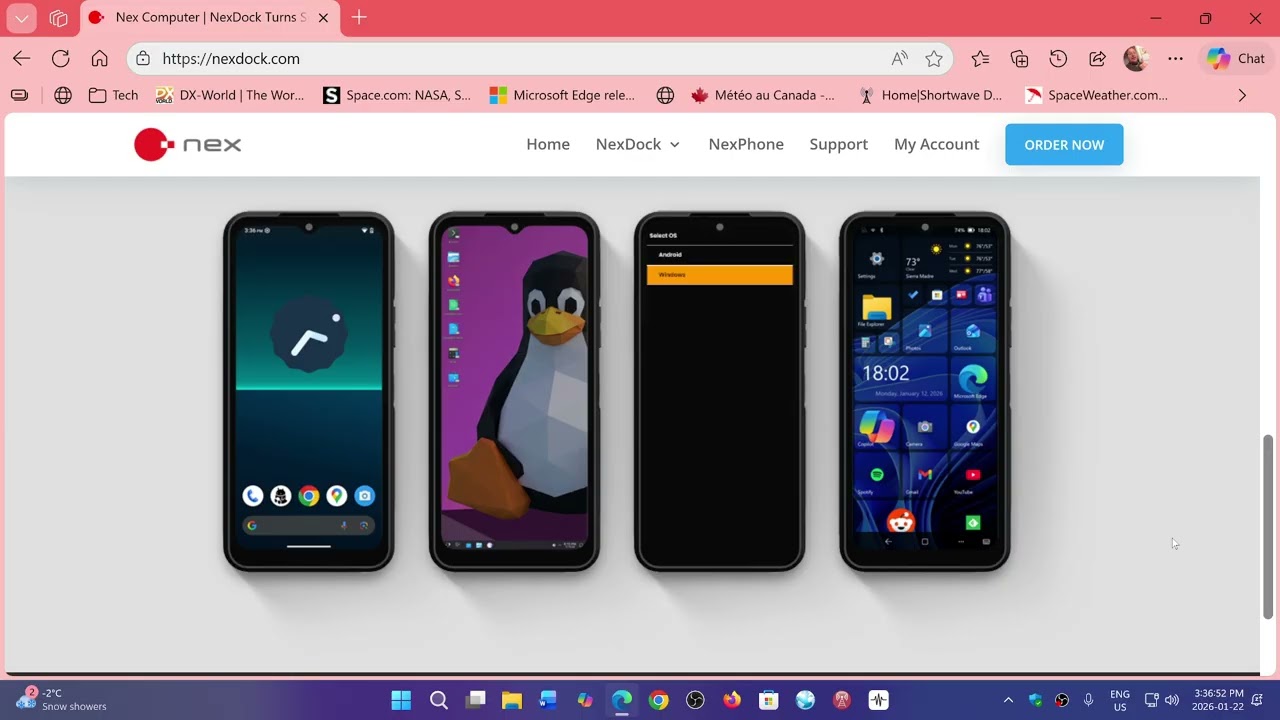This screenshot has height=720, width=1280.
Task: Click the Windows tiles phone image
Action: pos(925,392)
